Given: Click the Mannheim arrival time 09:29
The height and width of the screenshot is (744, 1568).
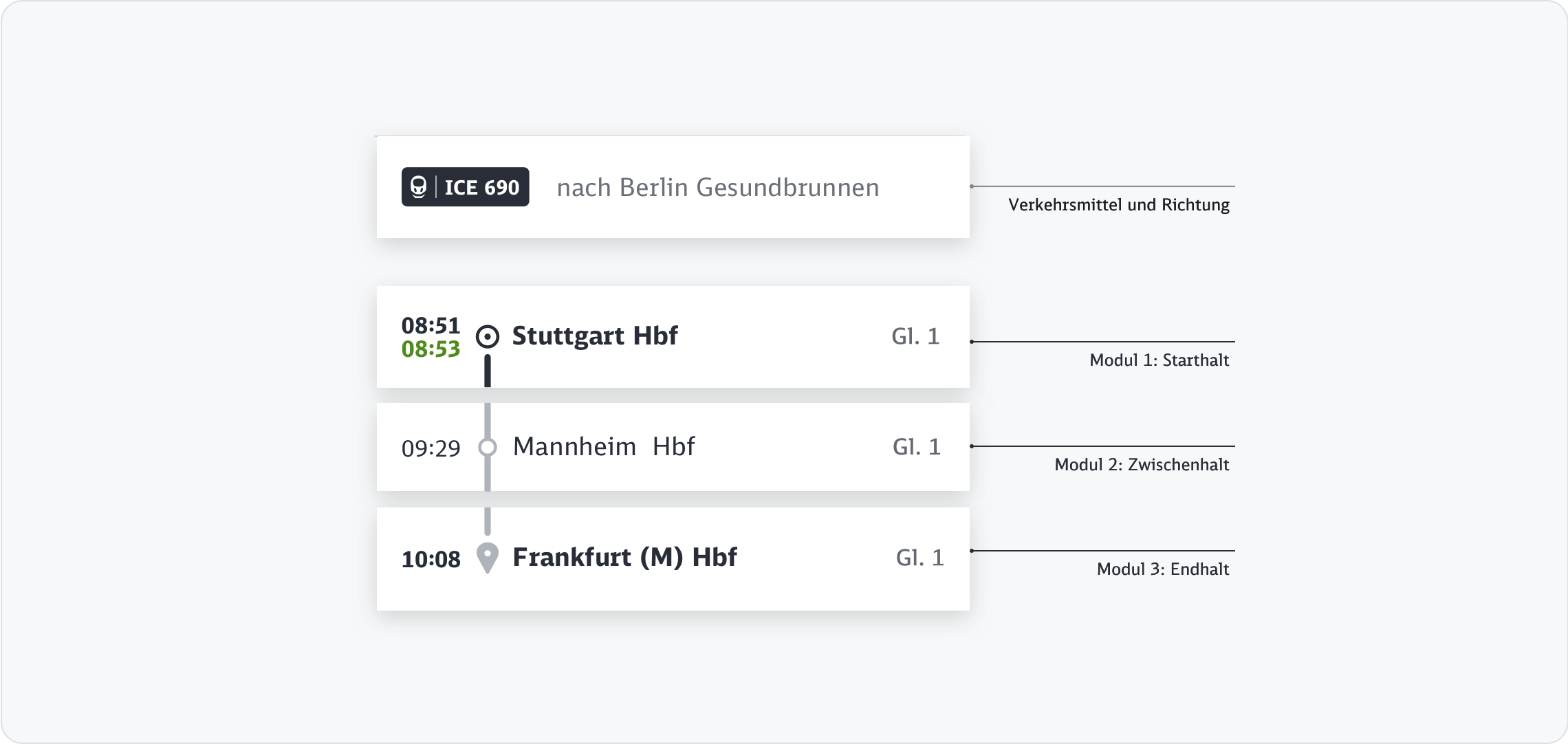Looking at the screenshot, I should tap(431, 448).
